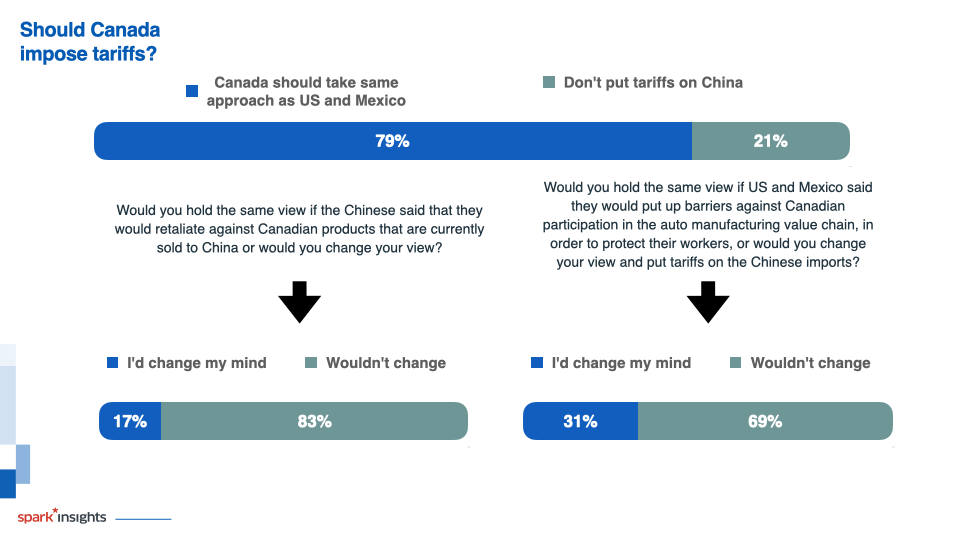
Task: Select the 69% bar segment
Action: (765, 421)
